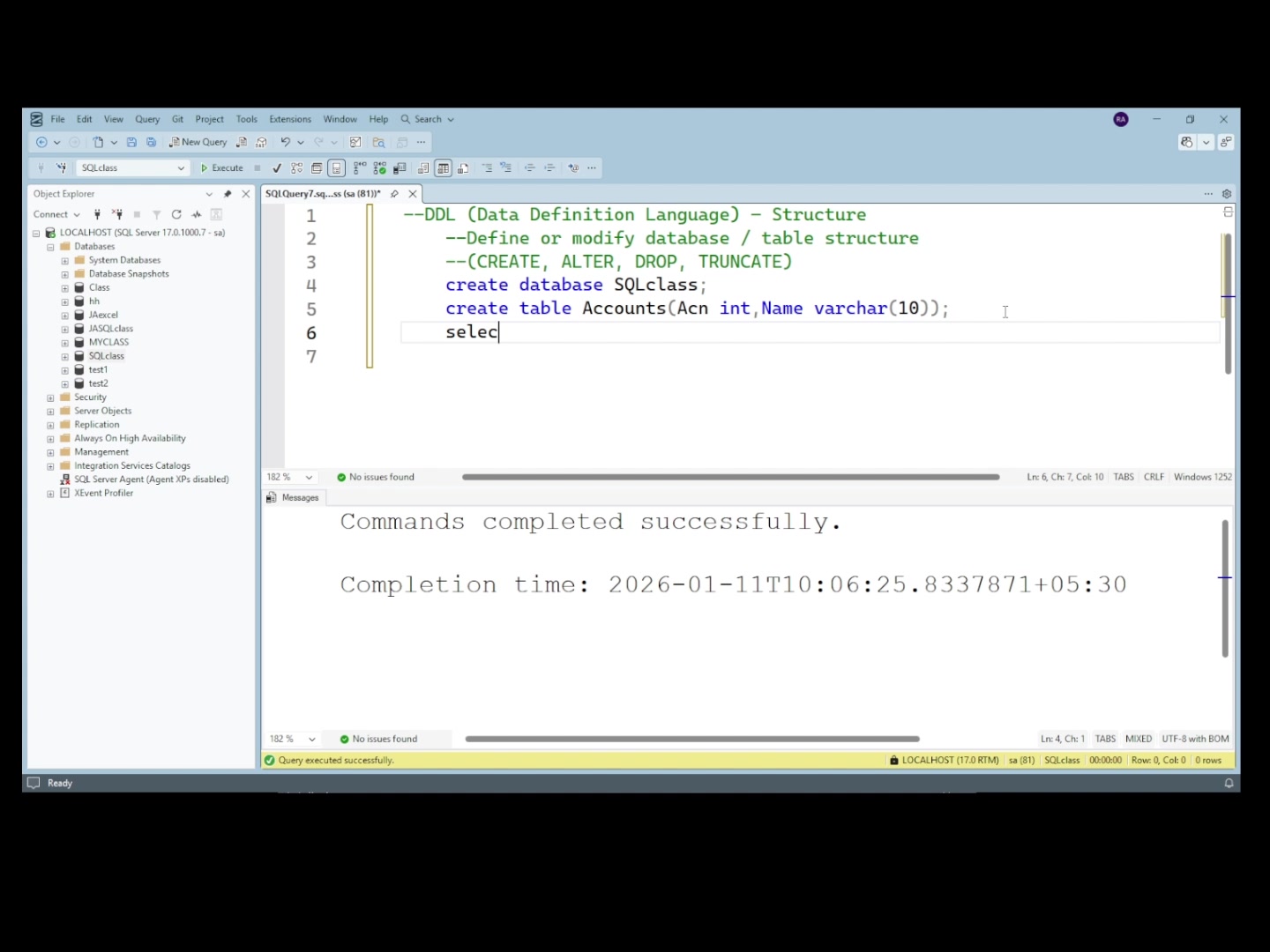Pin the SQLQuery7 tab
Screen dimensions: 1270x952
pyautogui.click(x=394, y=194)
